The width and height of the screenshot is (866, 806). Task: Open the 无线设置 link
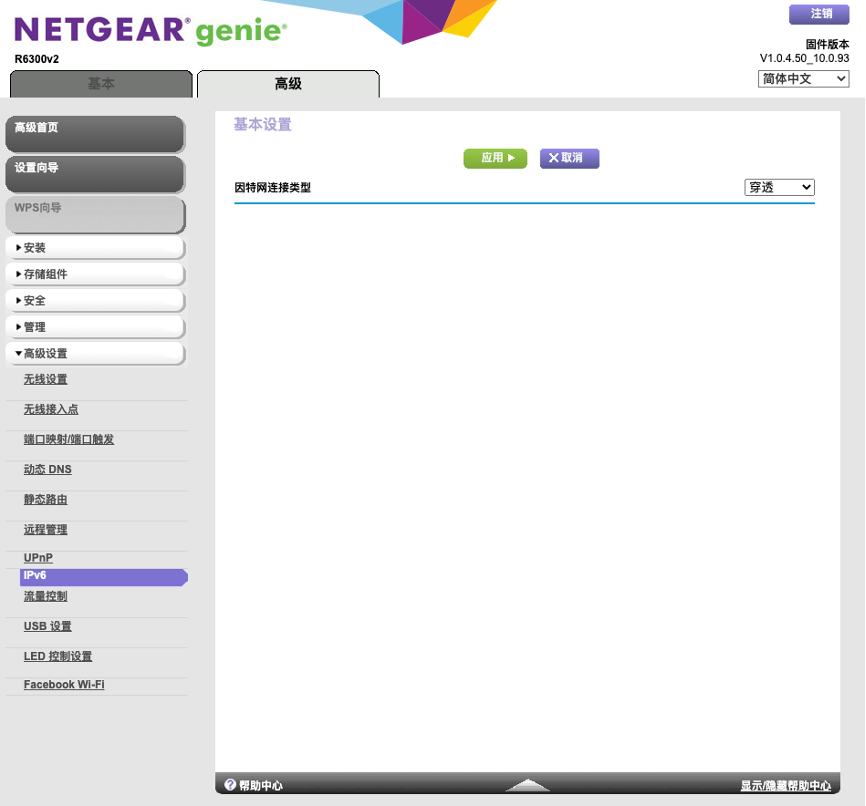tap(45, 380)
